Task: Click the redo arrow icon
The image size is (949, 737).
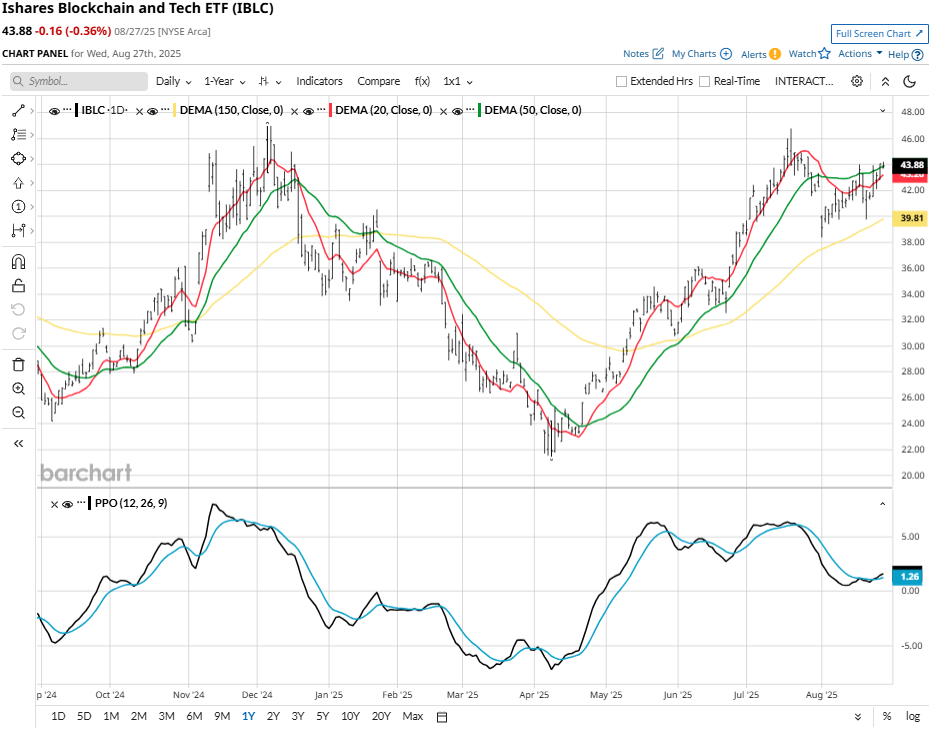Action: click(18, 333)
